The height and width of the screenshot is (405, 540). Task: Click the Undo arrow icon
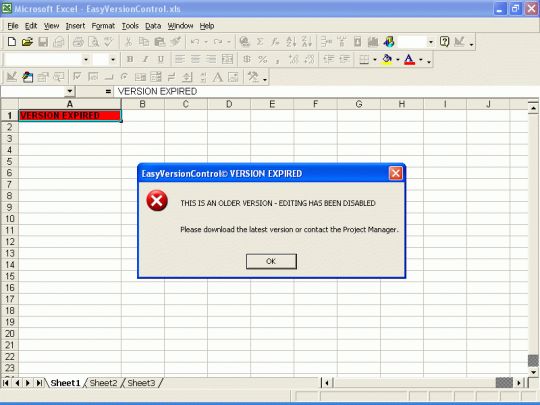[x=195, y=42]
